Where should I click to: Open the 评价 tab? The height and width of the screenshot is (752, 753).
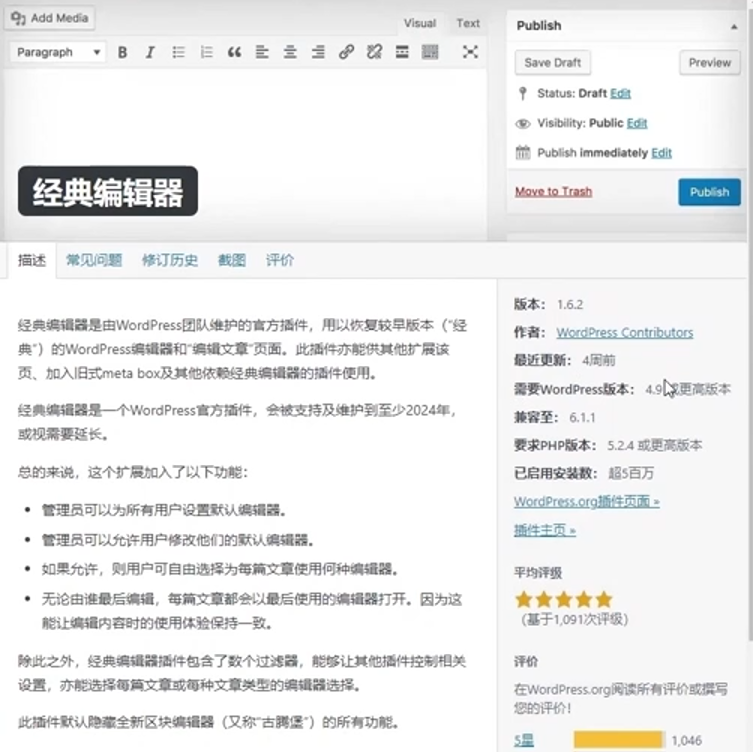[x=280, y=261]
